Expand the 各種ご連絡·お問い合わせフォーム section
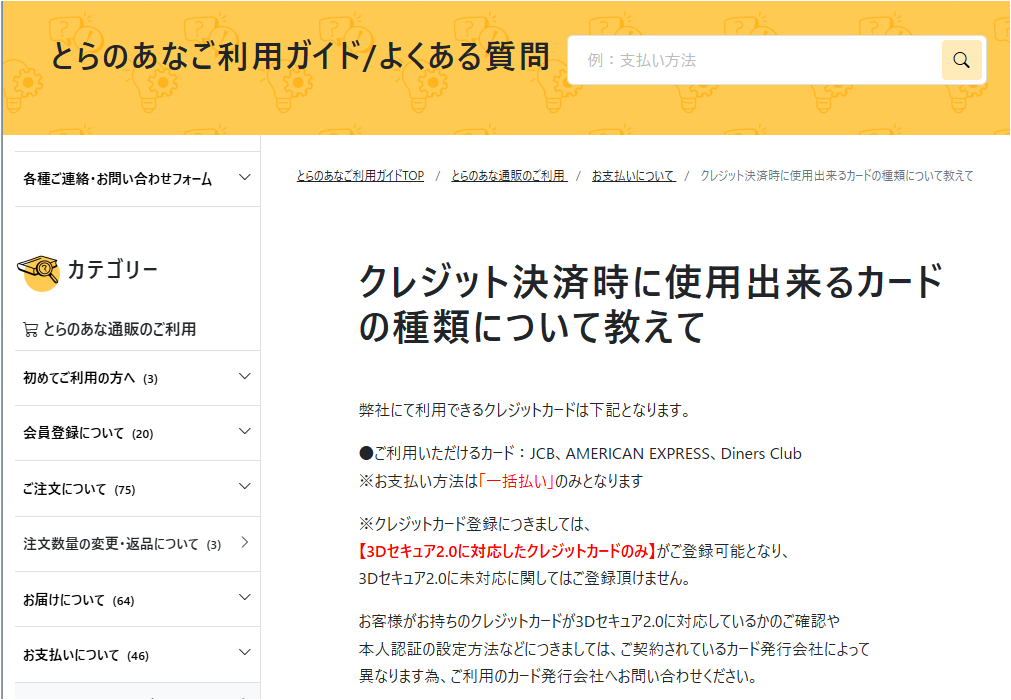Viewport: 1011px width, 700px height. coord(245,178)
